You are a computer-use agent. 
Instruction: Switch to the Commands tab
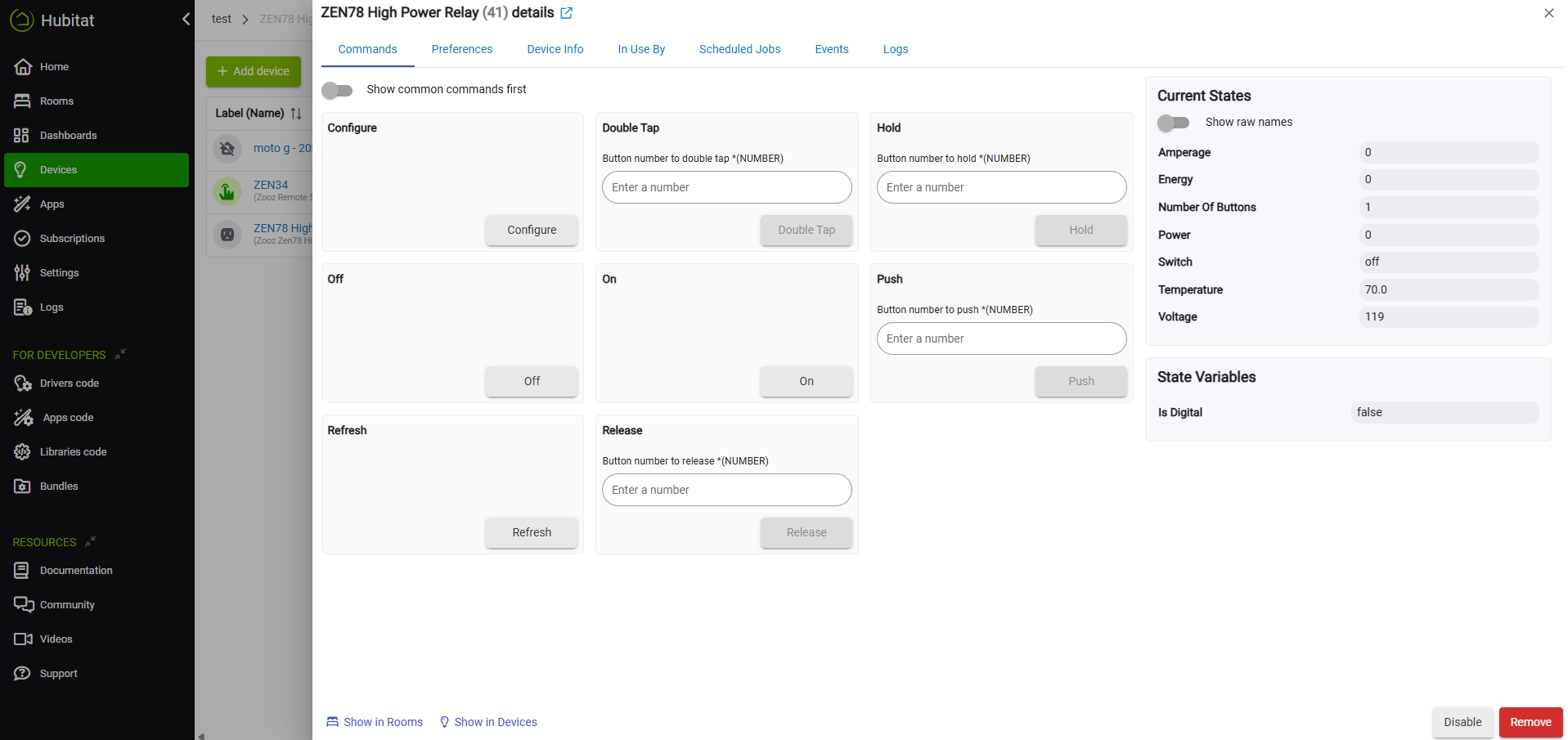point(367,49)
